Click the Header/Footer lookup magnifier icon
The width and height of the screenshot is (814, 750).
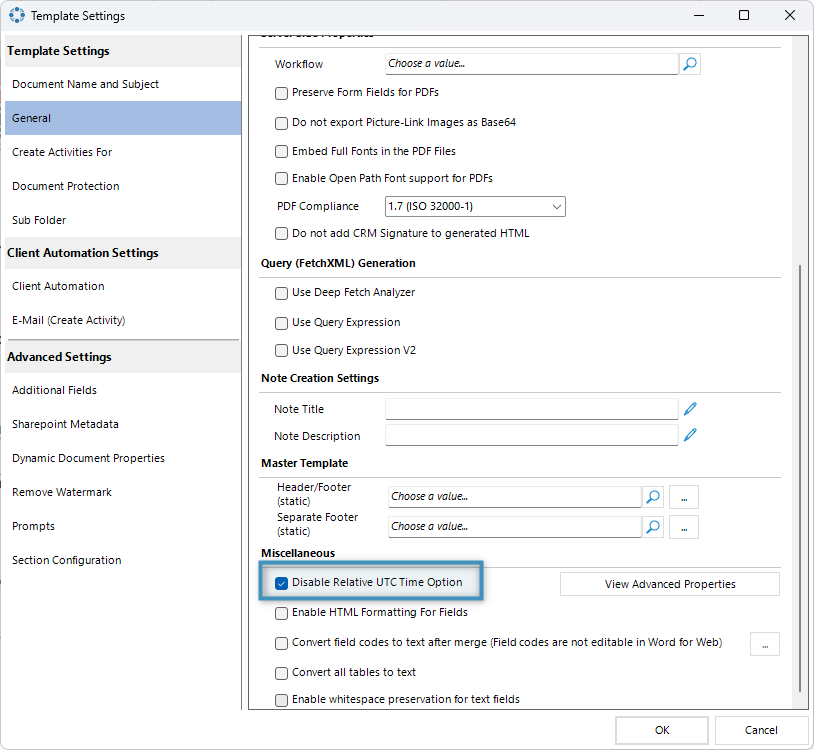tap(652, 497)
